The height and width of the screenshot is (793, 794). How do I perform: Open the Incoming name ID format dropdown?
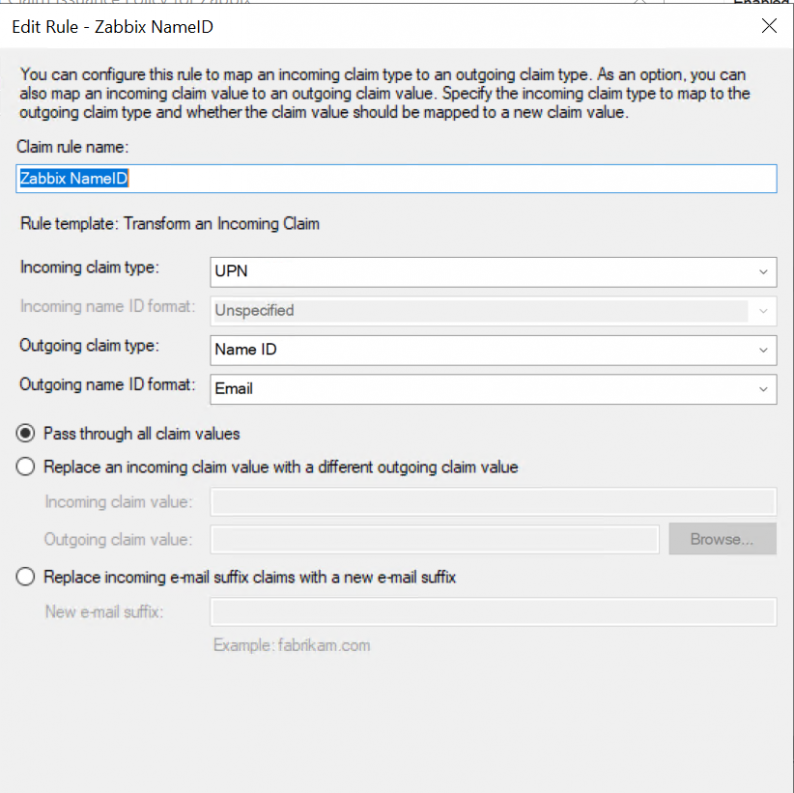[493, 311]
